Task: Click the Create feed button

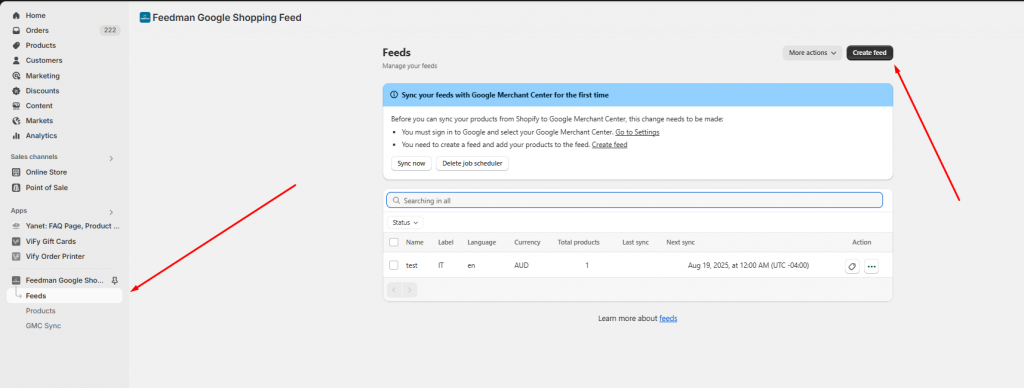Action: [x=870, y=53]
